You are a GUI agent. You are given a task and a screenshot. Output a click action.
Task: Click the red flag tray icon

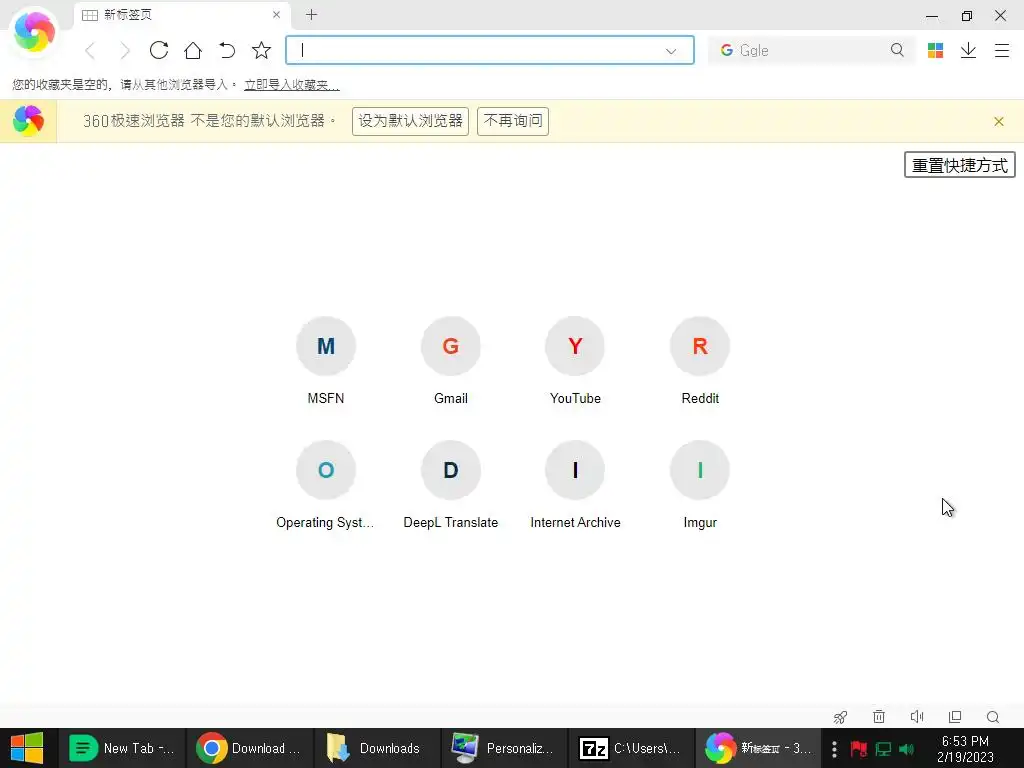coord(859,749)
